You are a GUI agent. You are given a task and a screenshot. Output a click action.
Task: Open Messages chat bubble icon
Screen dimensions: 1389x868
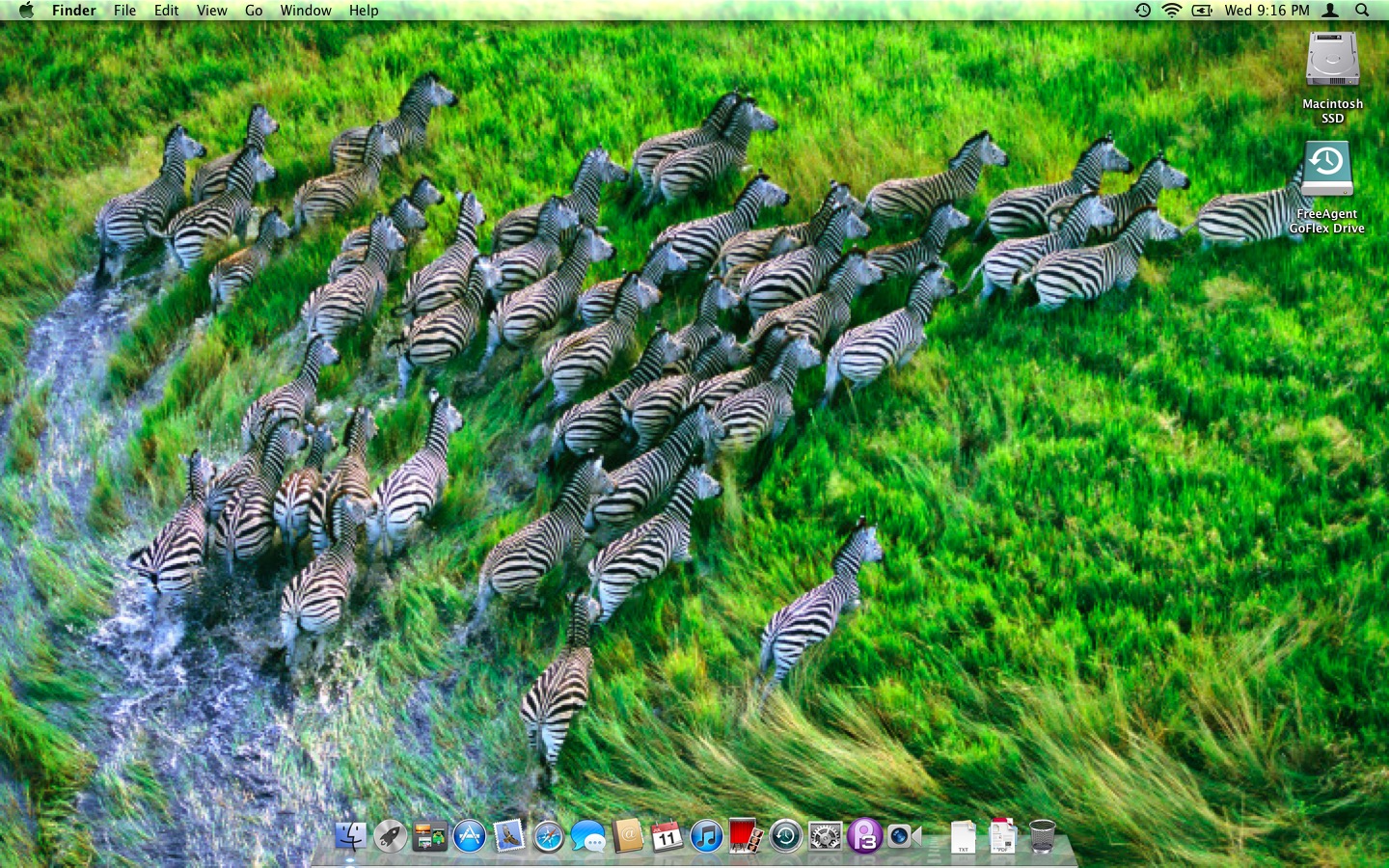tap(588, 836)
